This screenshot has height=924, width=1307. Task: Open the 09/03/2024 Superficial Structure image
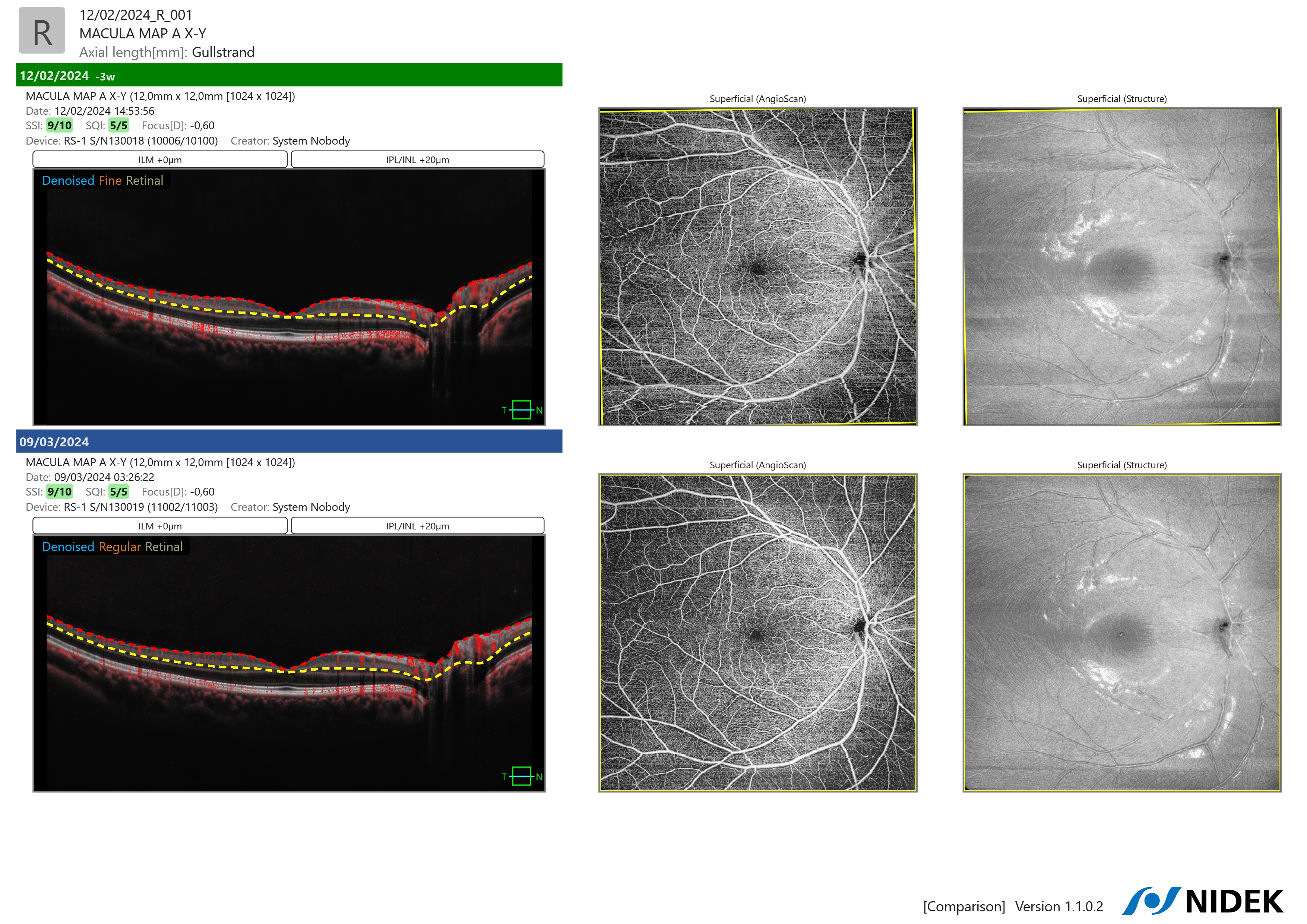coord(1122,633)
